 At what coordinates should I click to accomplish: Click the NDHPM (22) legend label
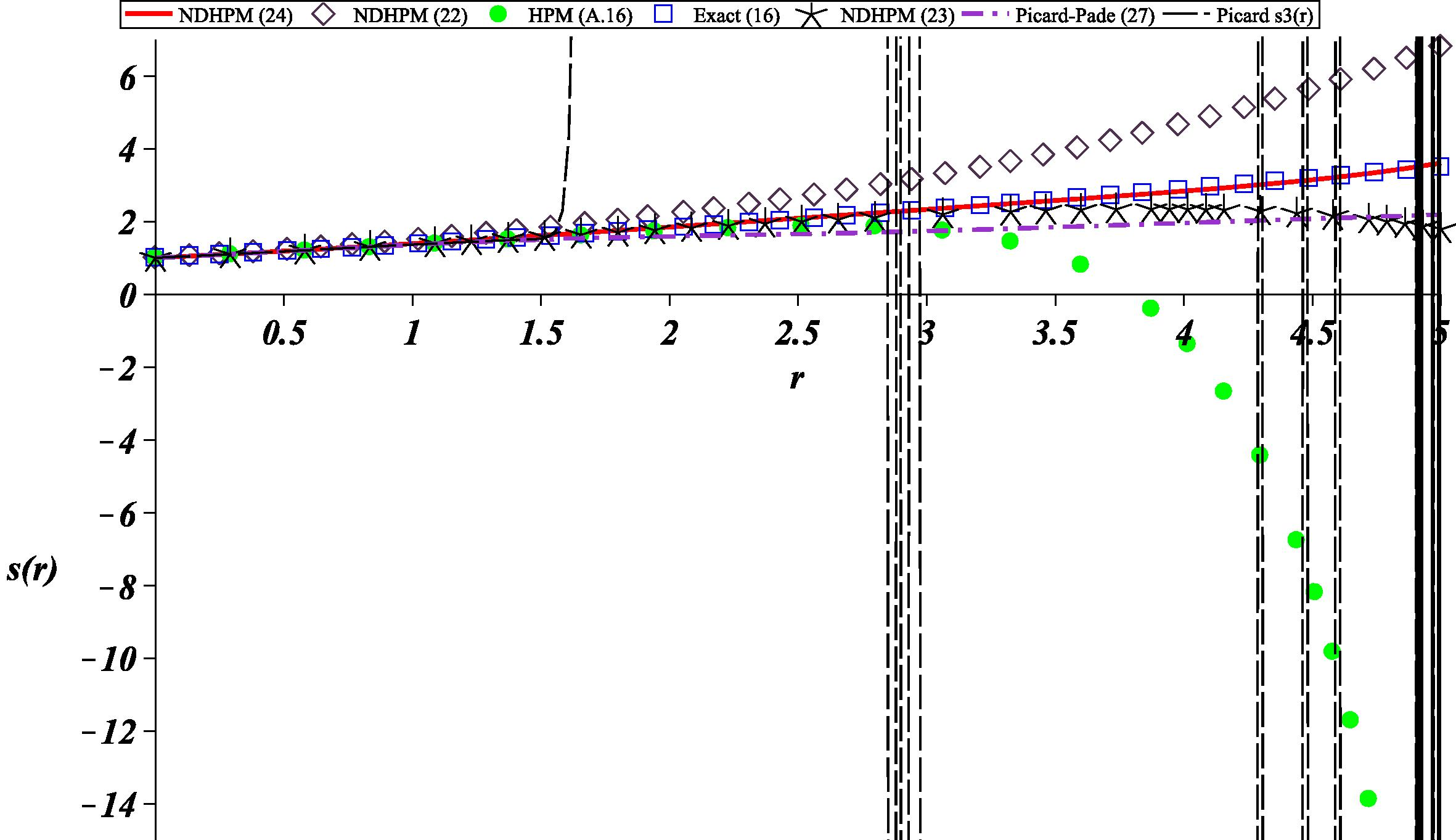pos(410,15)
